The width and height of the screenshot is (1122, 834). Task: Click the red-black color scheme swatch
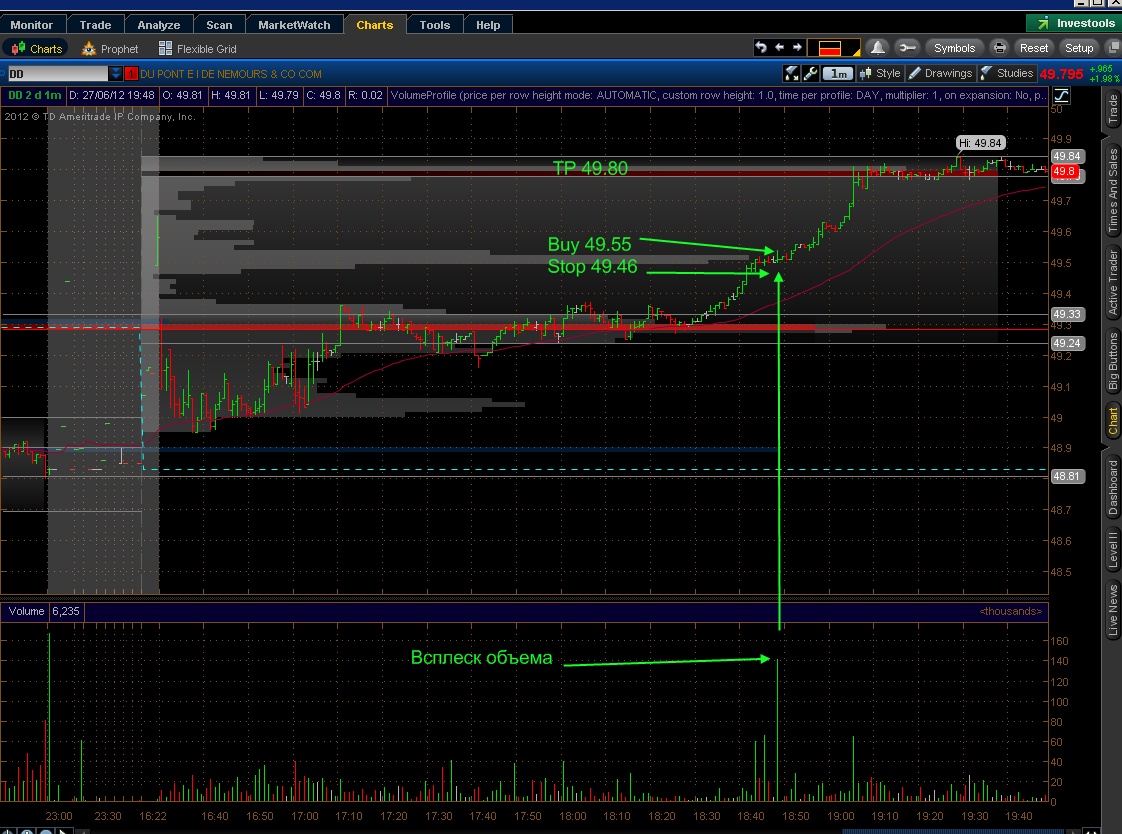tap(834, 48)
